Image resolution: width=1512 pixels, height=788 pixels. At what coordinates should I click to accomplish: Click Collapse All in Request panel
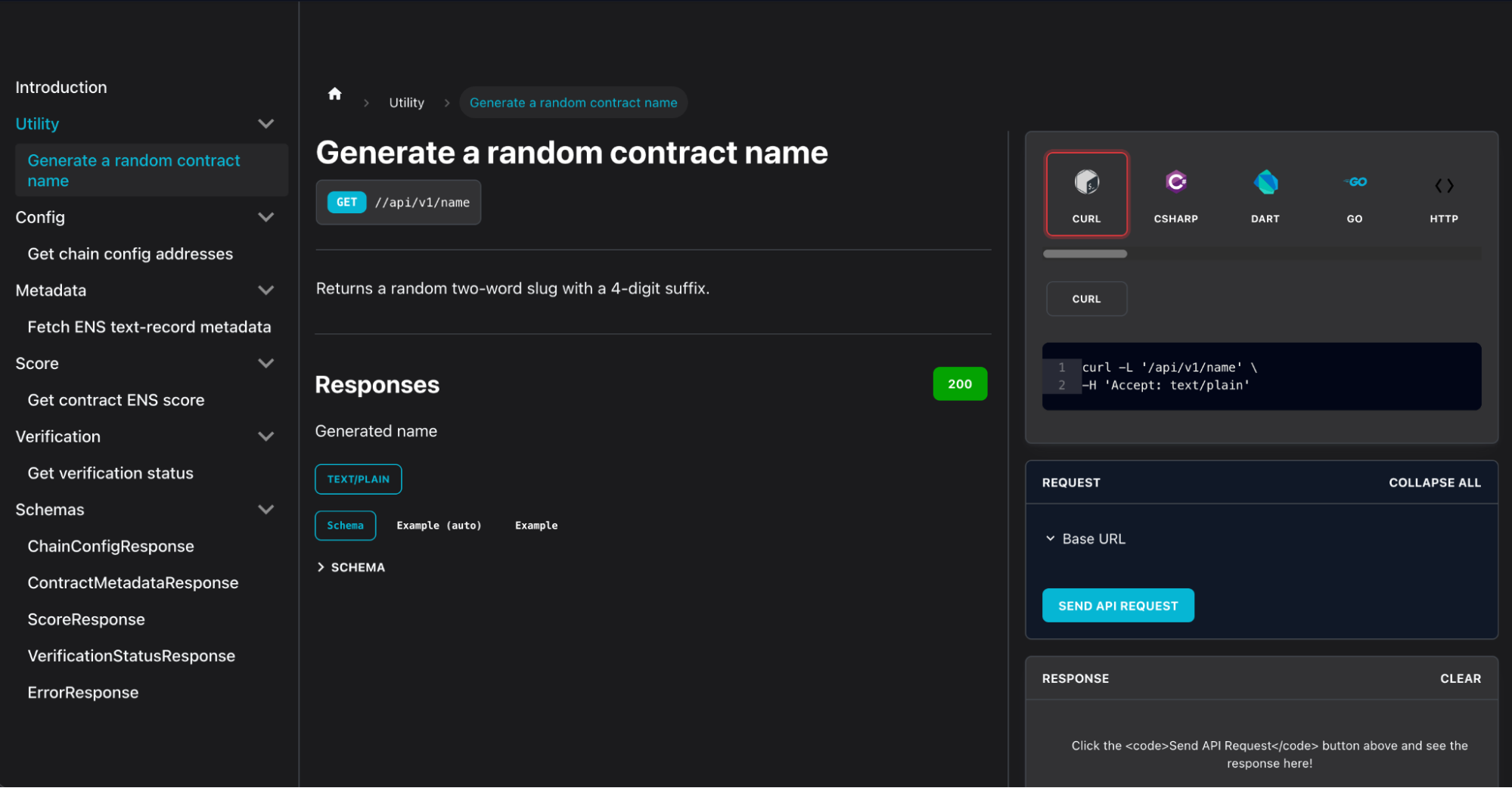(x=1434, y=482)
